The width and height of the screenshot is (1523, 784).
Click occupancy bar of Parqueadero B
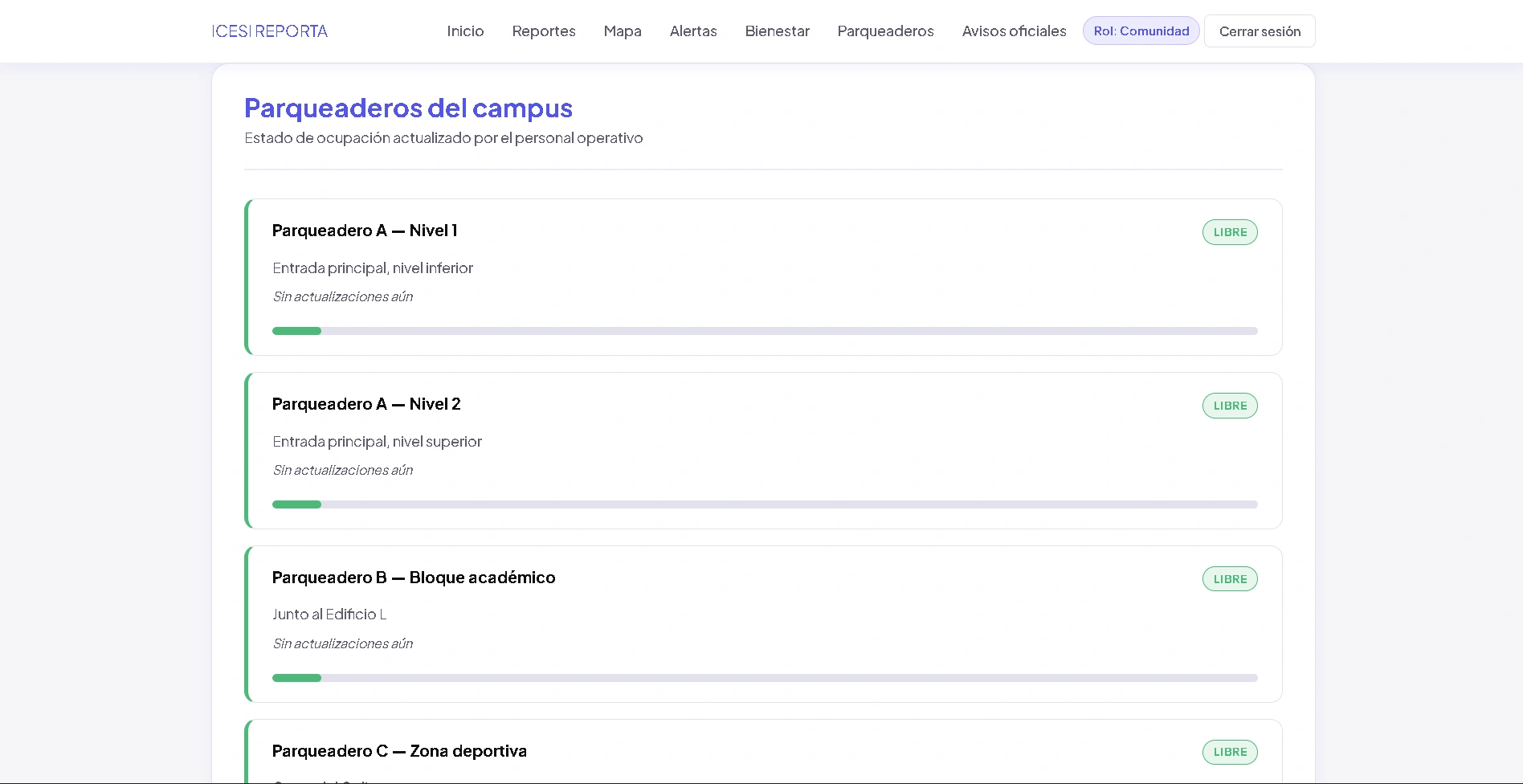[x=765, y=678]
